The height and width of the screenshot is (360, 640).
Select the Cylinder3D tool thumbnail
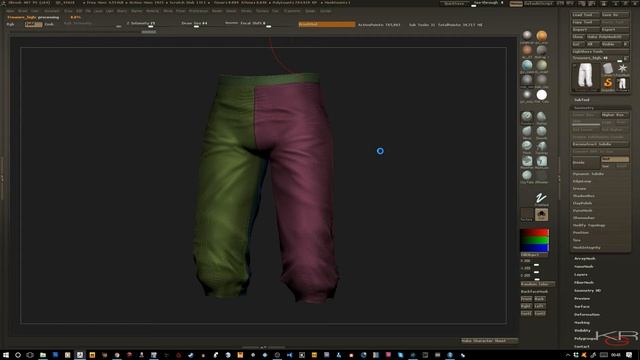[x=608, y=69]
